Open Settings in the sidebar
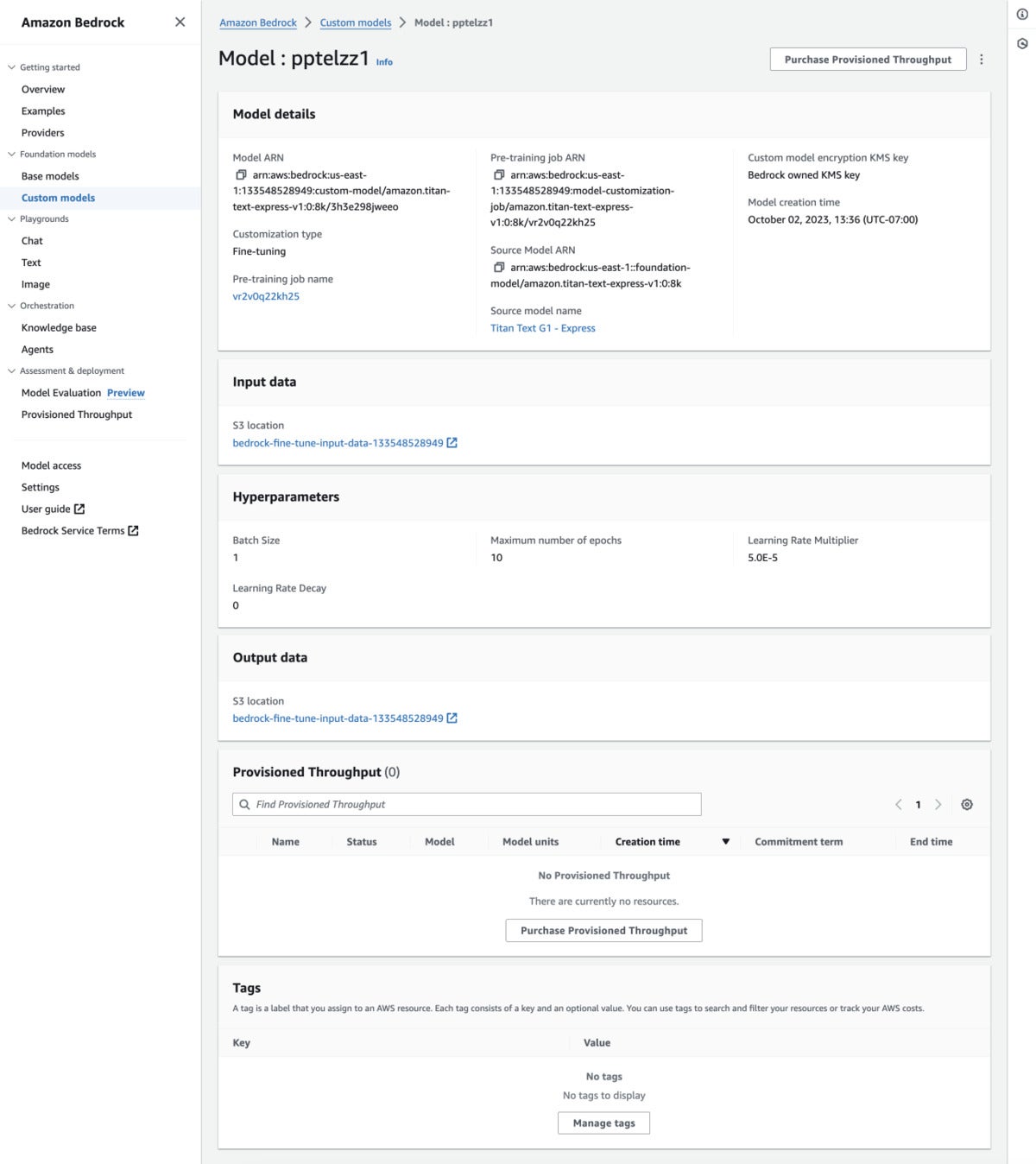The height and width of the screenshot is (1164, 1036). [x=41, y=488]
